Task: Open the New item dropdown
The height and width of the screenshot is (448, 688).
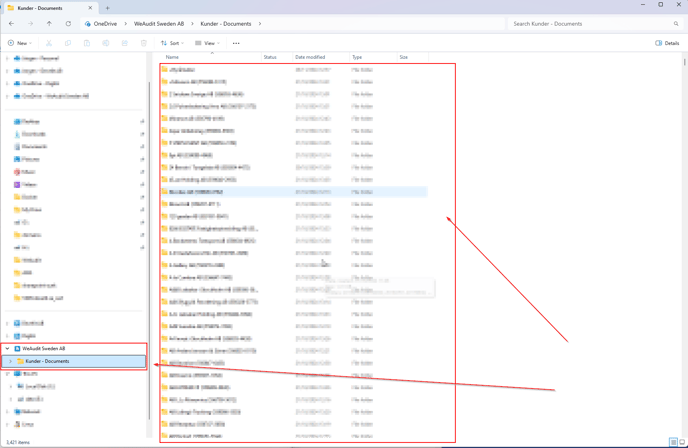Action: (19, 43)
